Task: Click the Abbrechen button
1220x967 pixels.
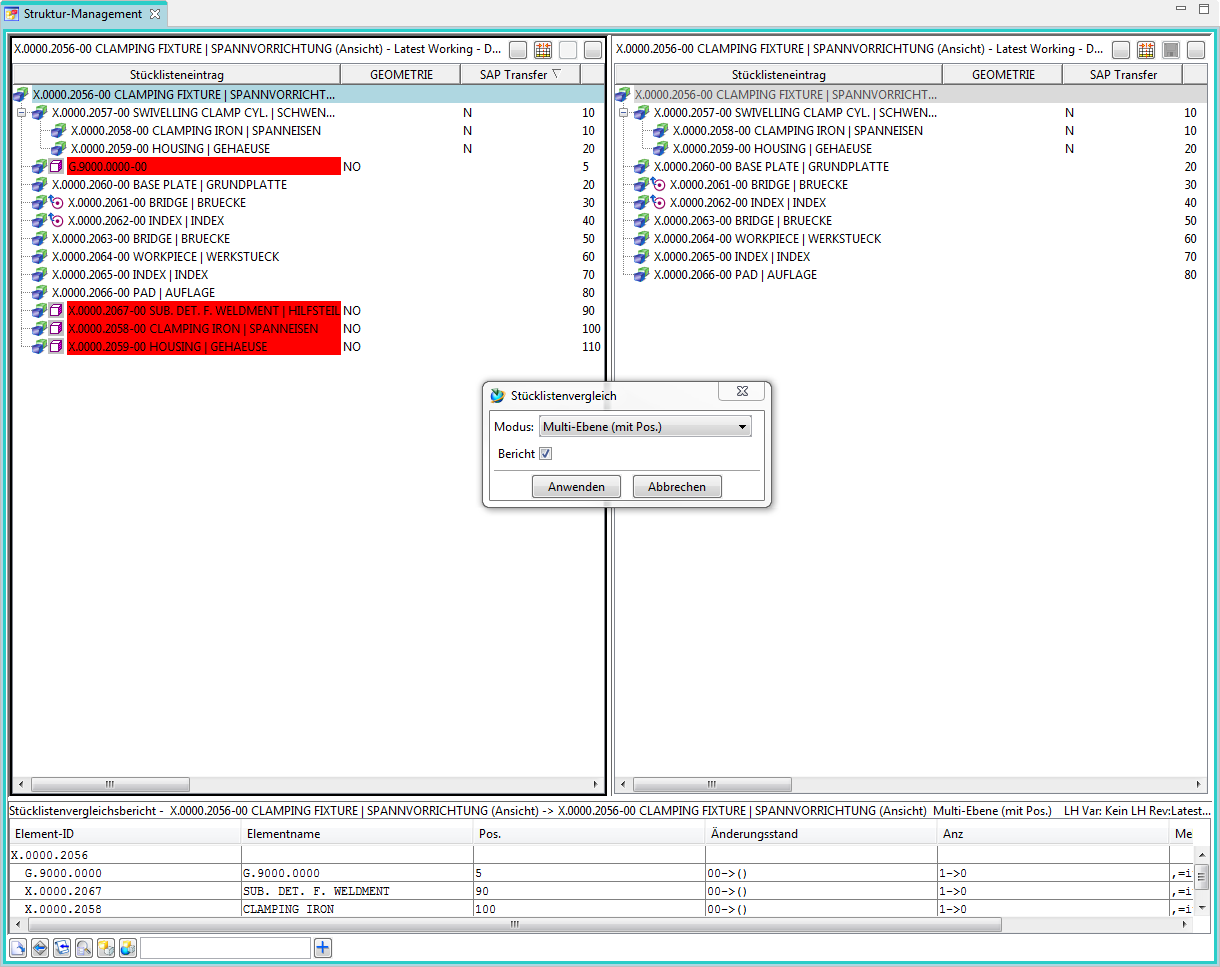Action: point(677,487)
